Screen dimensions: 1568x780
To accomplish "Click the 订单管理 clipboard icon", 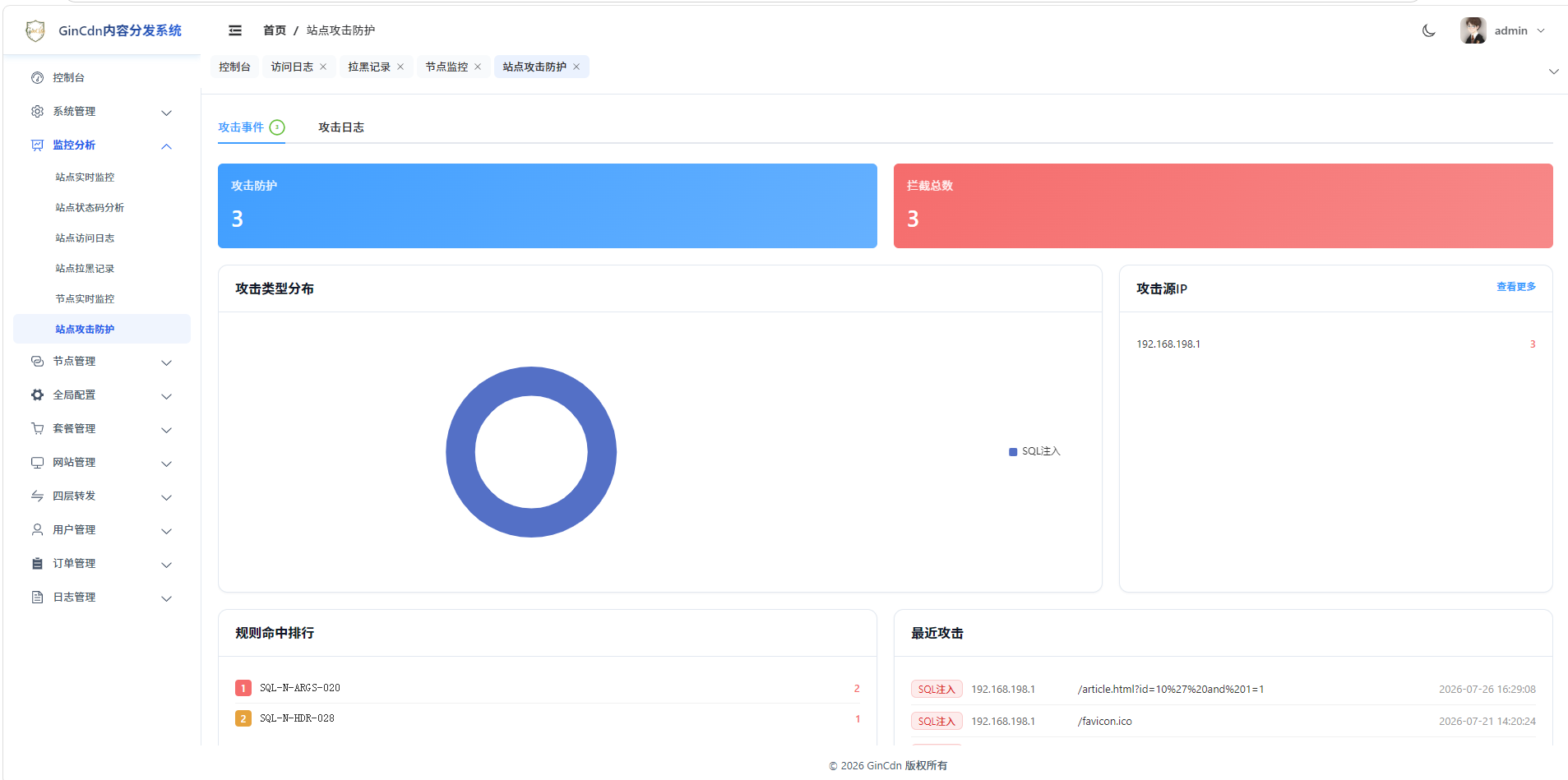I will click(x=37, y=564).
